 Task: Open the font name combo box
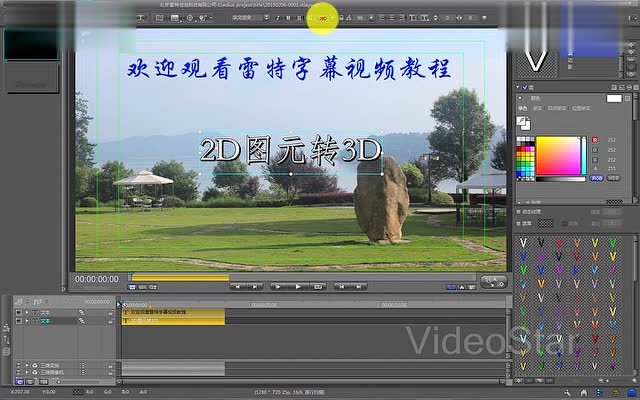click(250, 18)
